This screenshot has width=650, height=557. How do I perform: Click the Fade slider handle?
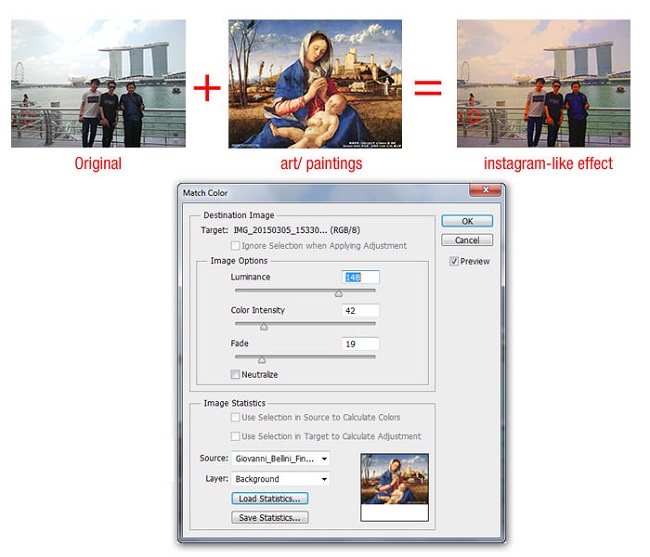click(261, 360)
